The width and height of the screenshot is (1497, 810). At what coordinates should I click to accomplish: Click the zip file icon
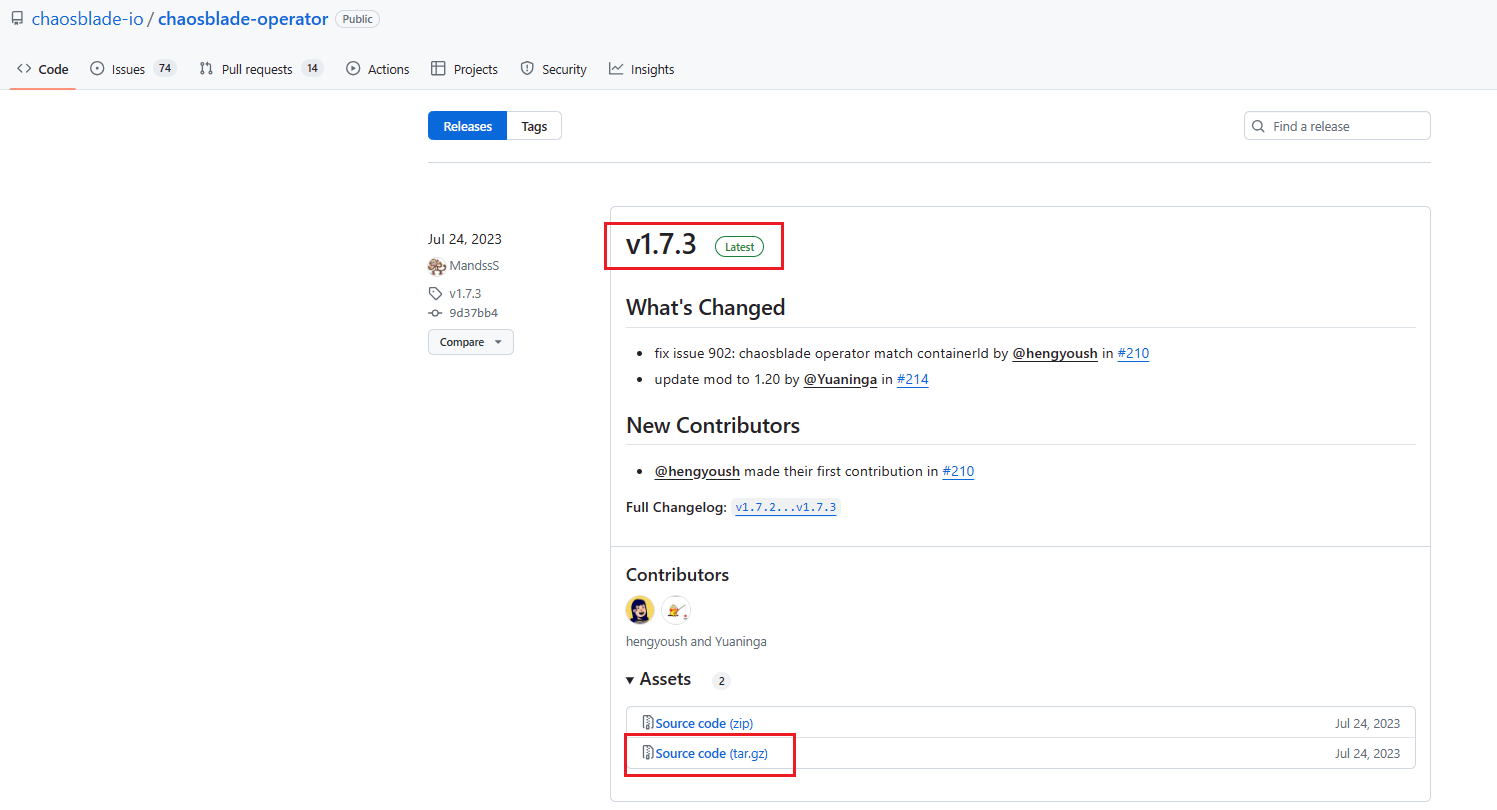[x=648, y=723]
